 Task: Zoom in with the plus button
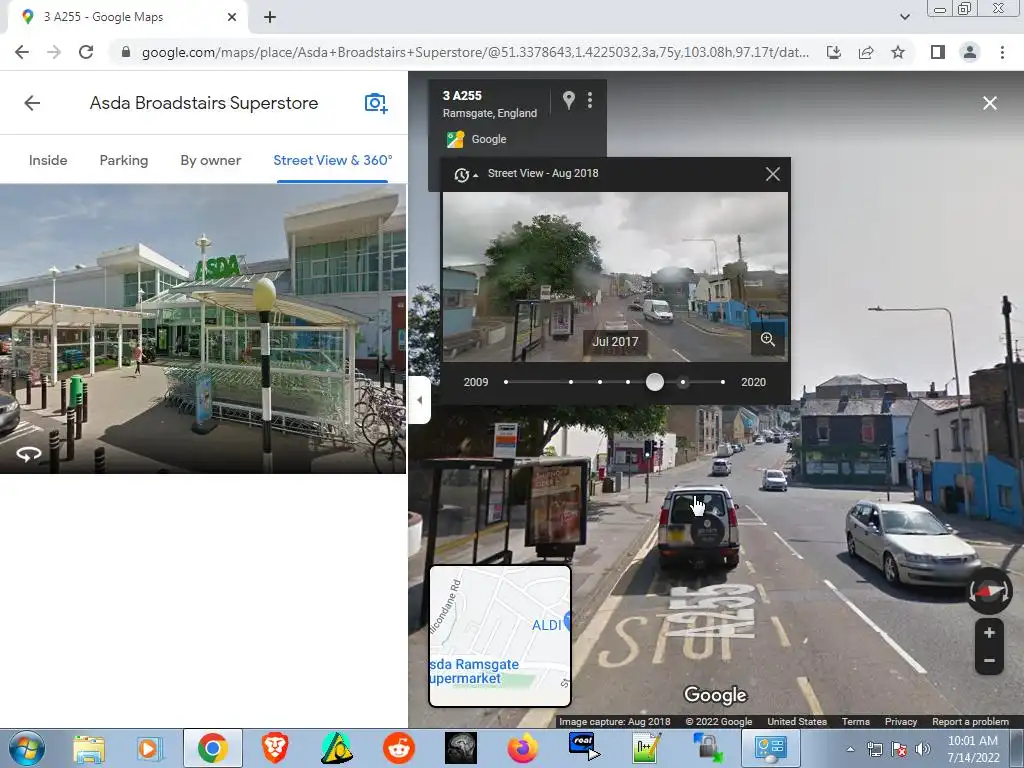click(989, 632)
